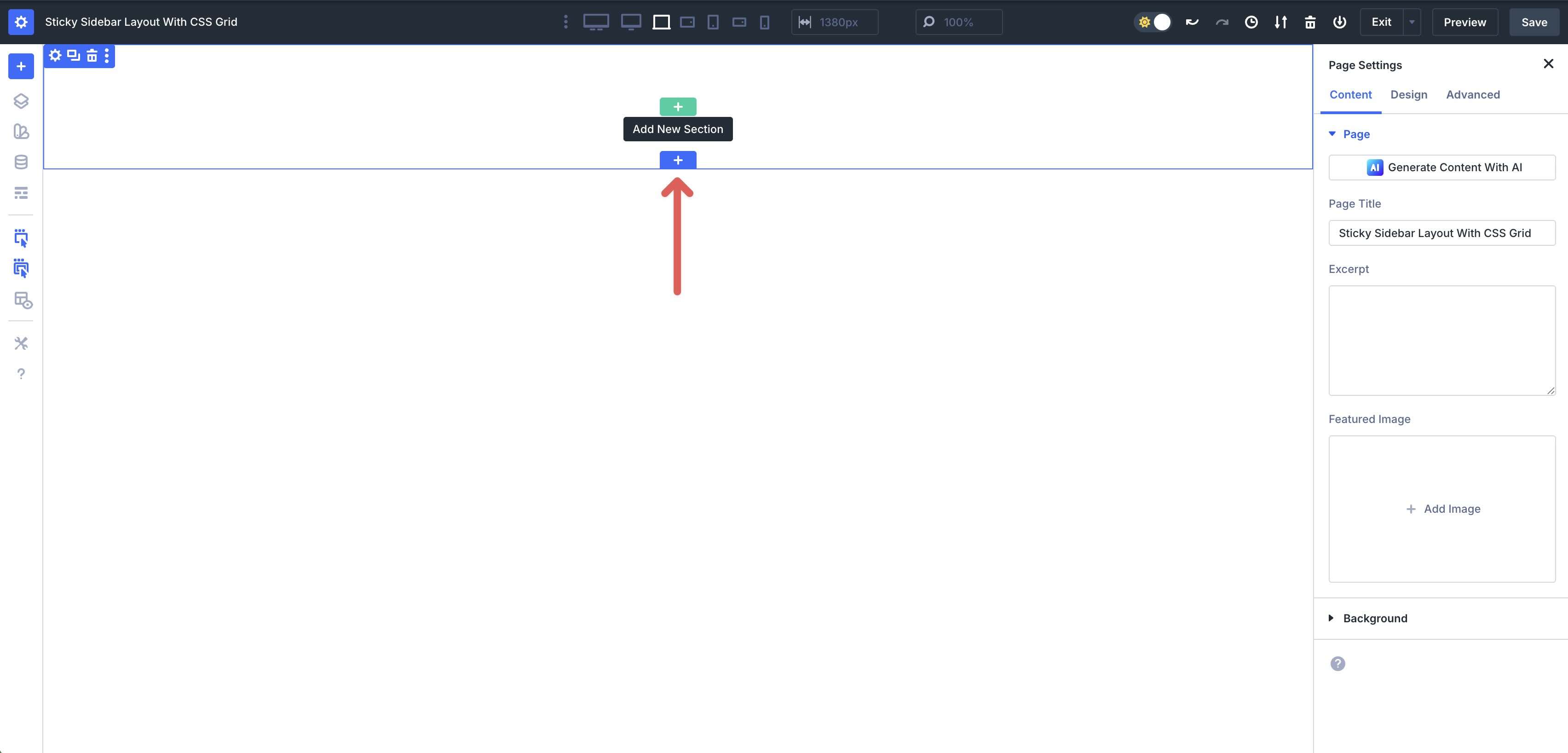
Task: Select the tablet preview icon
Action: 713,22
